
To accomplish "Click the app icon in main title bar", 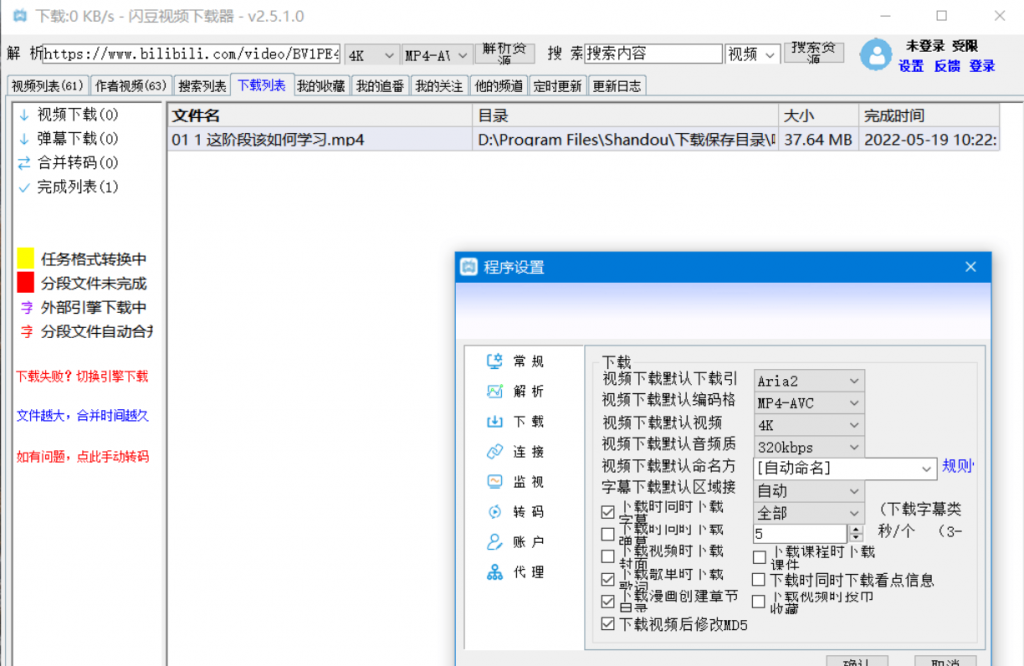I will (20, 16).
